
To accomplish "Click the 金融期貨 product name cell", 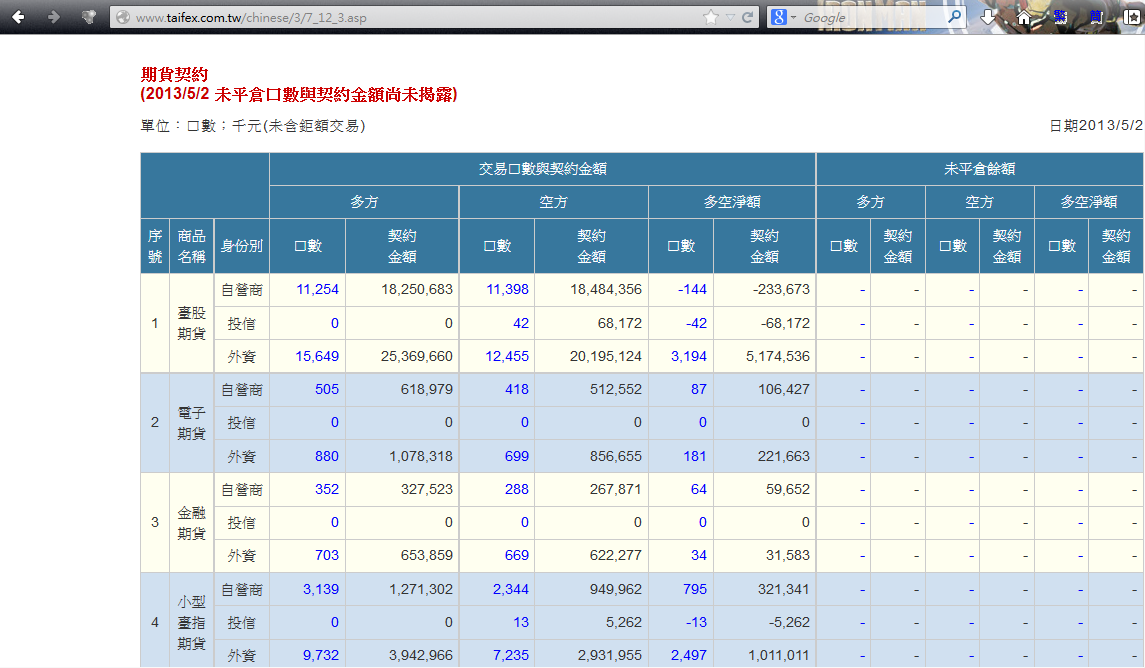I will click(191, 523).
